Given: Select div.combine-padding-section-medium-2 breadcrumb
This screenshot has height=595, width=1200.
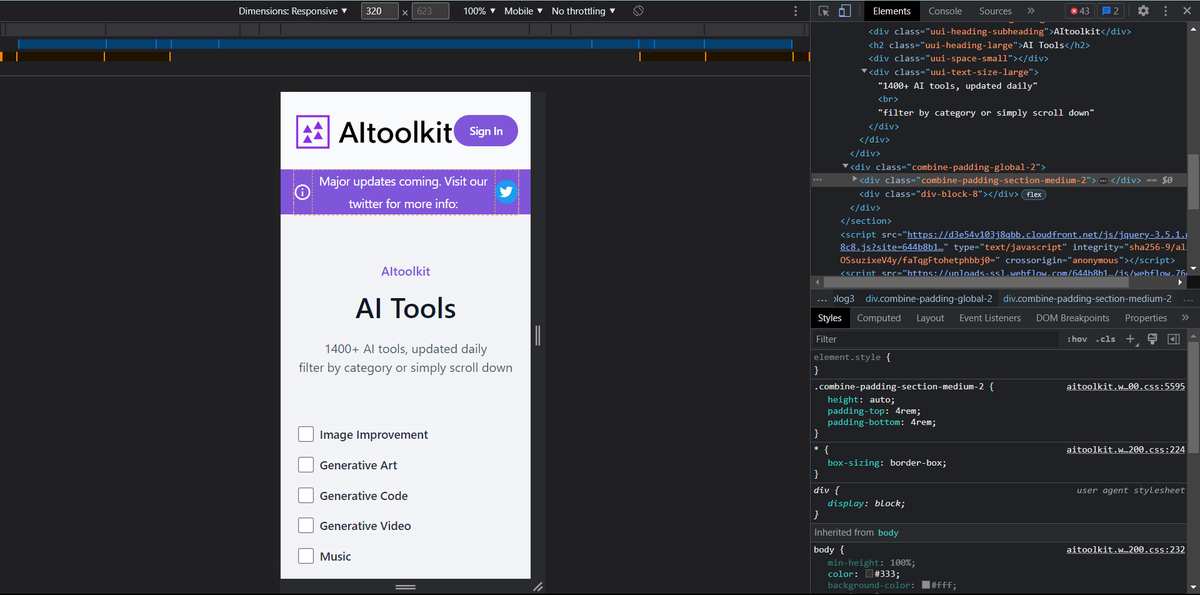Looking at the screenshot, I should [1087, 298].
